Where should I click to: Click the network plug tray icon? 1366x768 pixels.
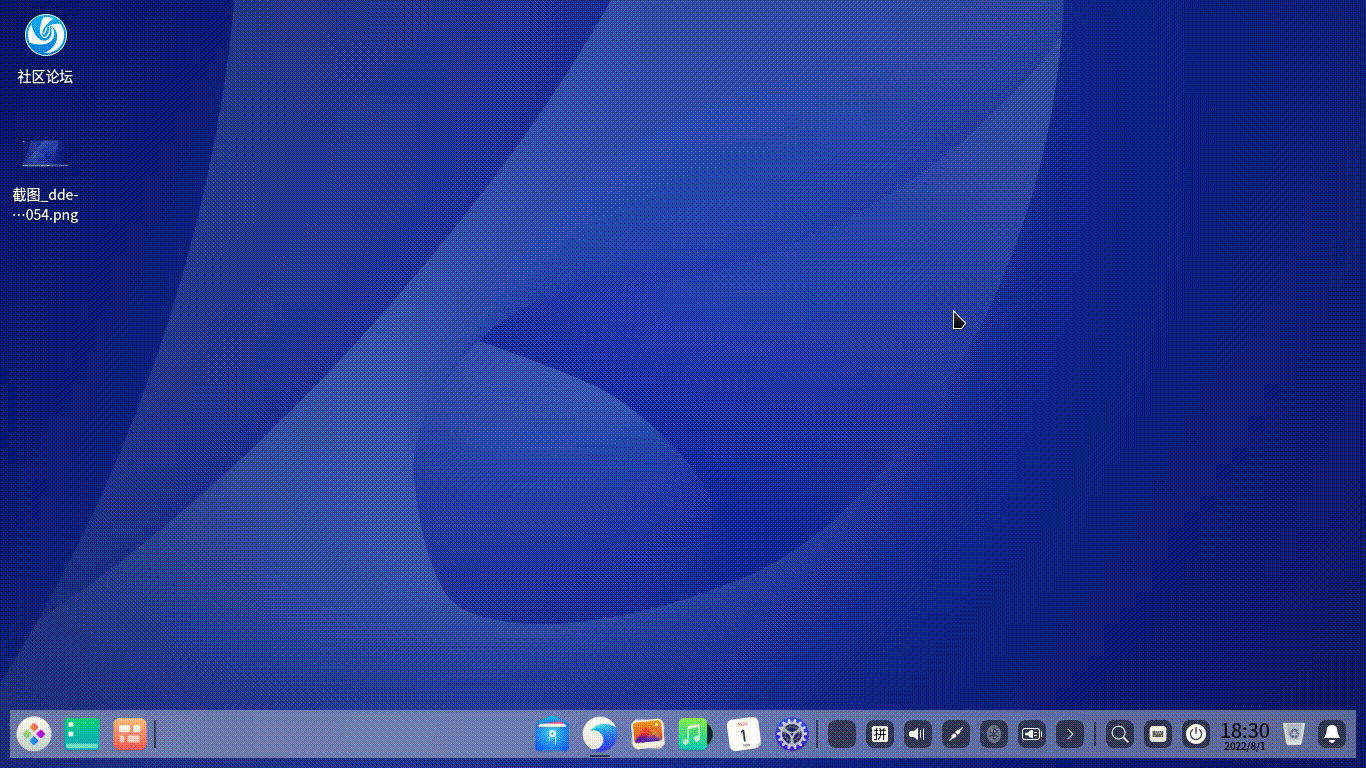tap(956, 735)
